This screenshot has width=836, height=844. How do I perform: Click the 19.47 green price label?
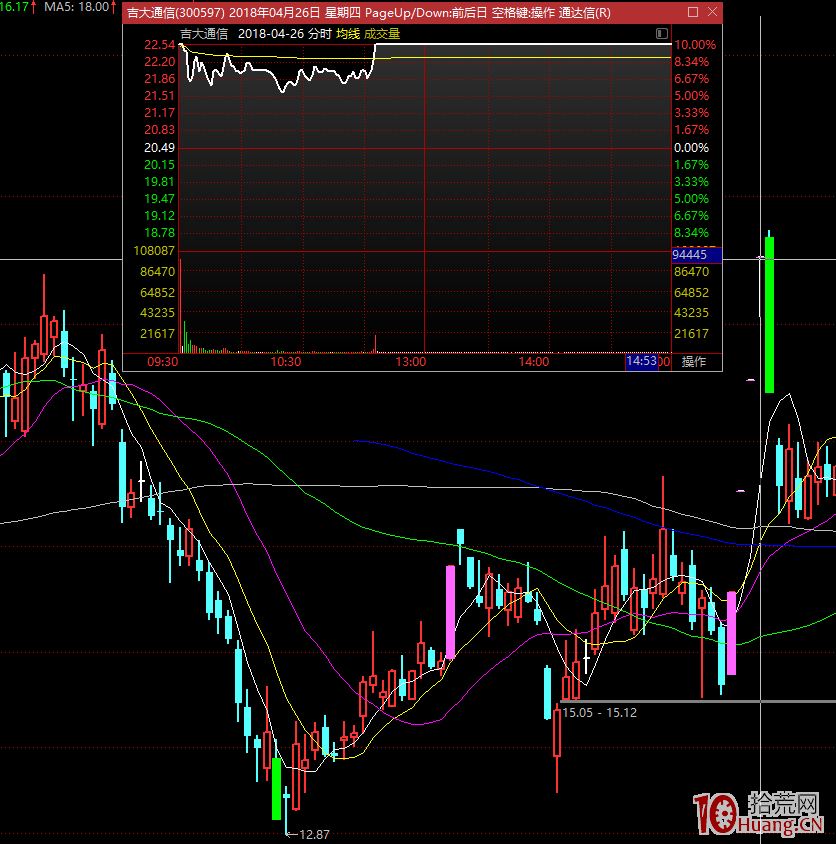159,199
